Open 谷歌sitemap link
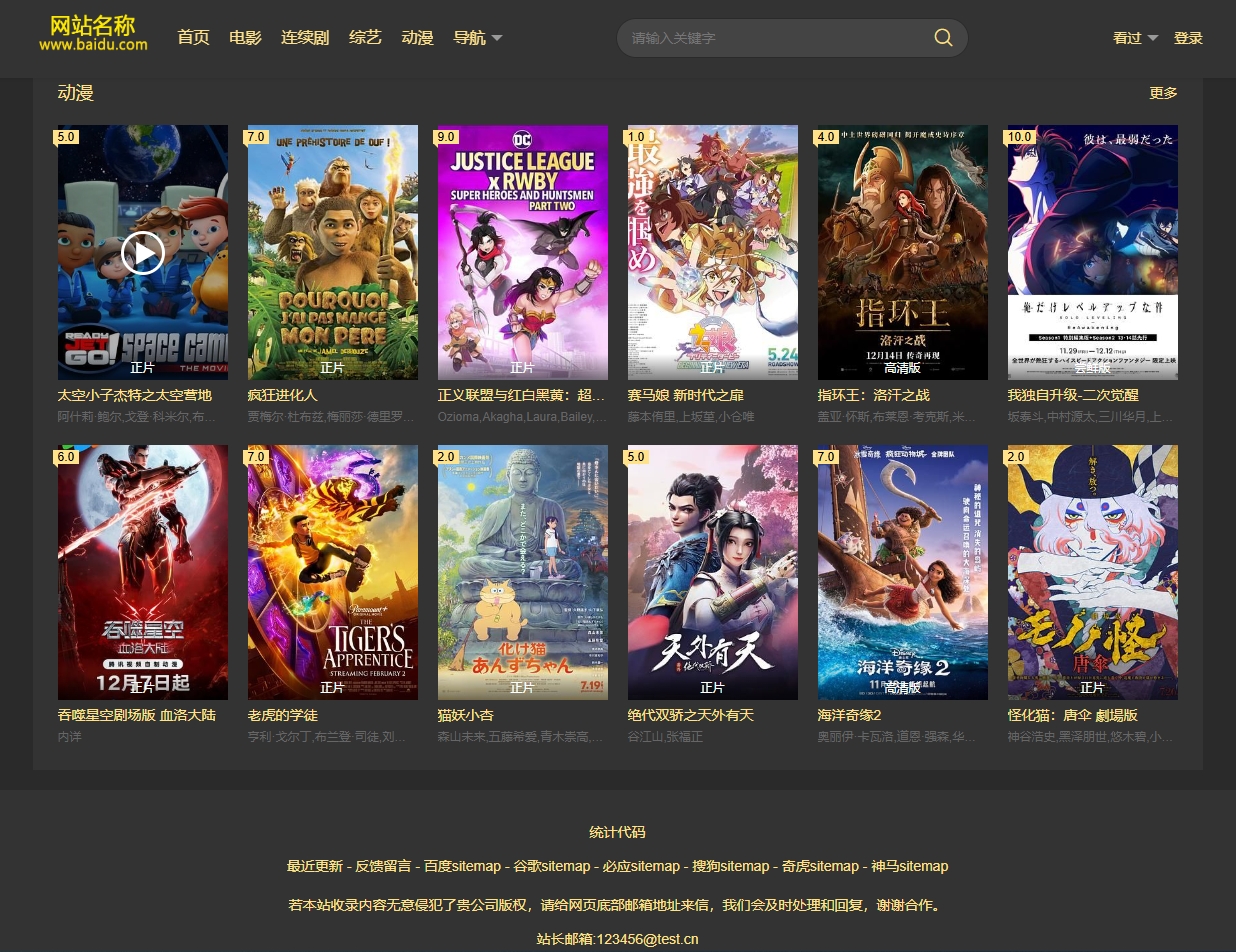1236x952 pixels. point(552,866)
